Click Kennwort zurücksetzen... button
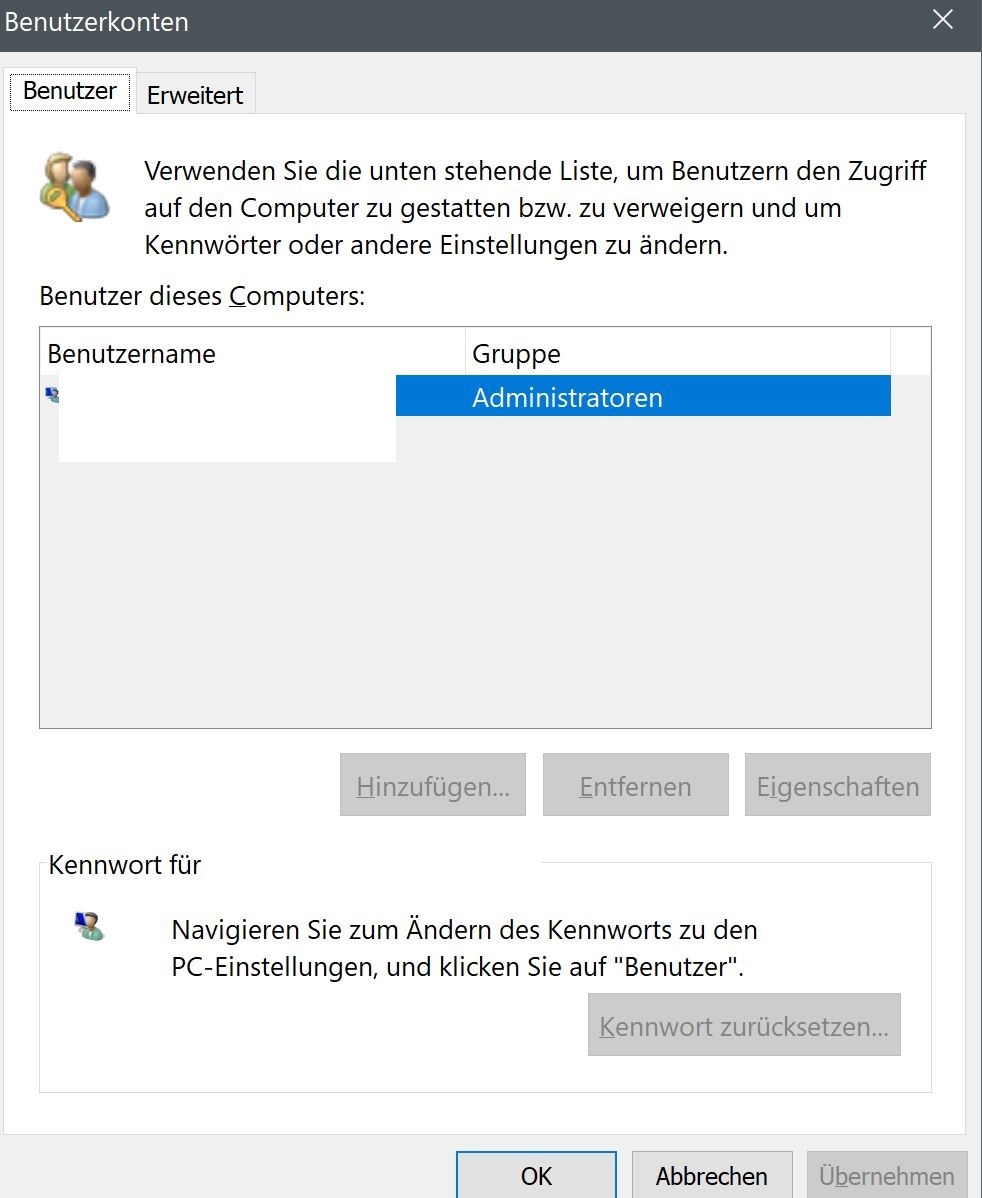Image resolution: width=982 pixels, height=1198 pixels. (744, 1025)
